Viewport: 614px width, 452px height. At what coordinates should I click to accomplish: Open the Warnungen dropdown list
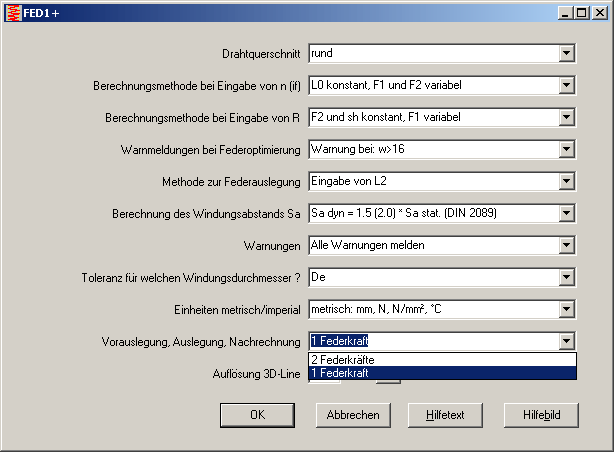pyautogui.click(x=566, y=246)
